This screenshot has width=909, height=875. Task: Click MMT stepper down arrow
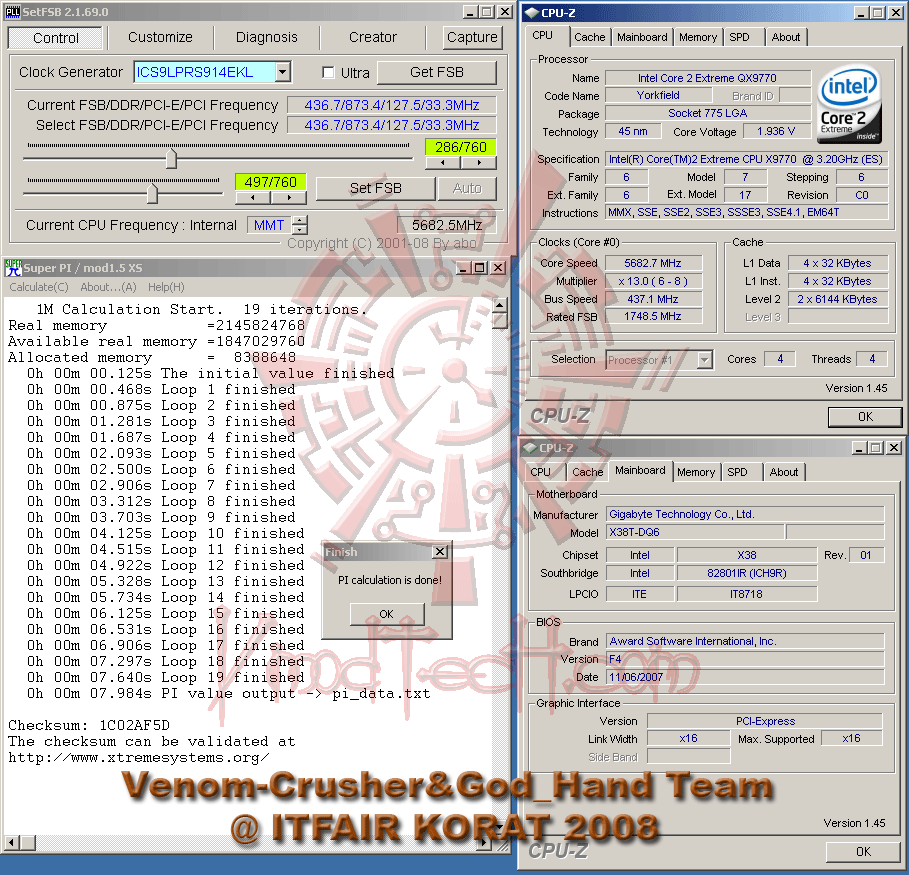click(x=300, y=230)
